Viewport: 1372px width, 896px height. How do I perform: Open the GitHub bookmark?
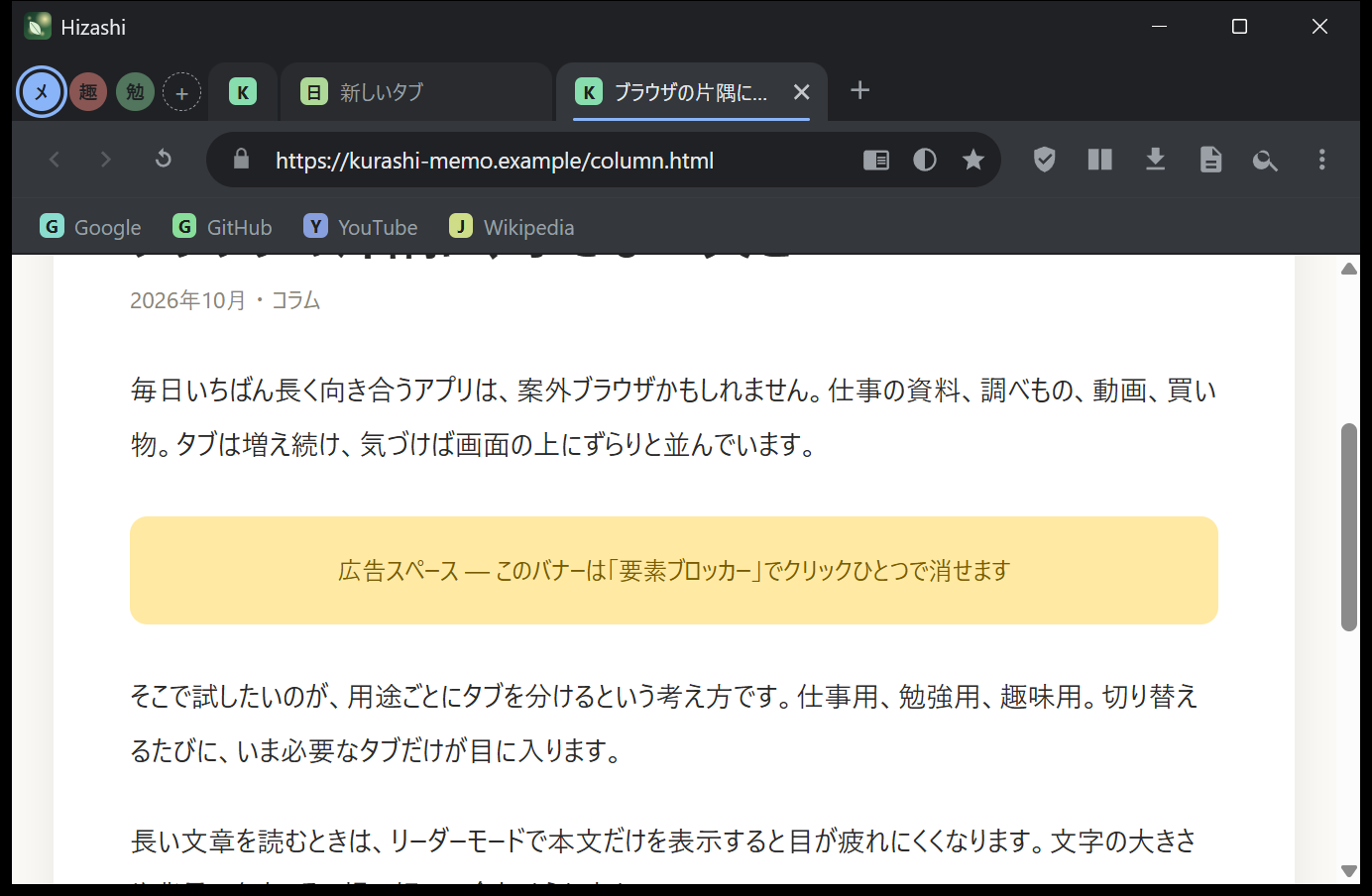pyautogui.click(x=222, y=227)
